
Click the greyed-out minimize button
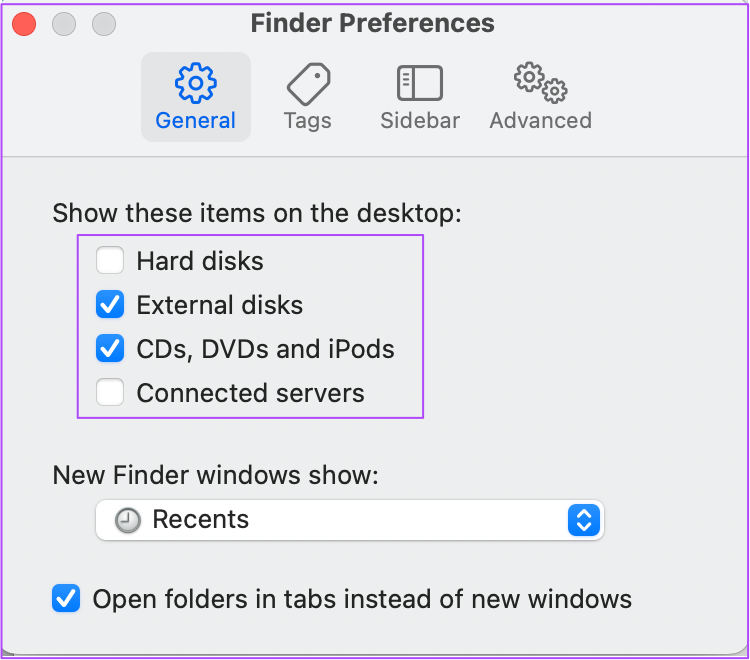[x=64, y=23]
